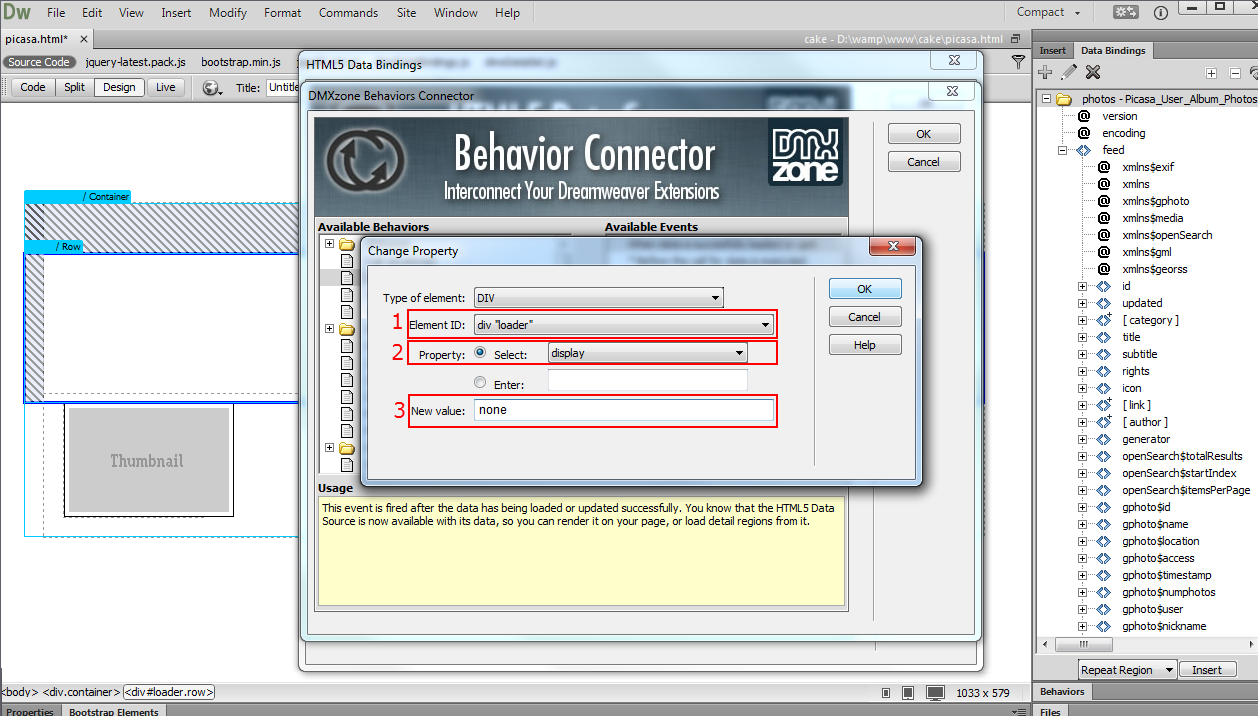The height and width of the screenshot is (716, 1258).
Task: Open the Repeat Region dropdown
Action: [1126, 670]
